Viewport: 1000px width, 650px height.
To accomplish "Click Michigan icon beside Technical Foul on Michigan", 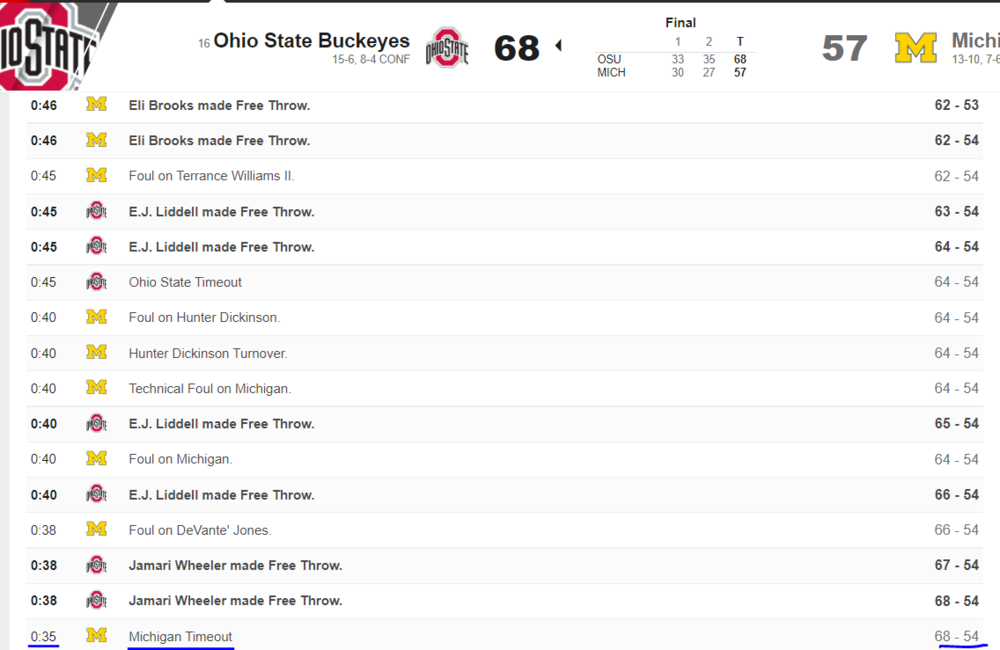I will pos(96,388).
